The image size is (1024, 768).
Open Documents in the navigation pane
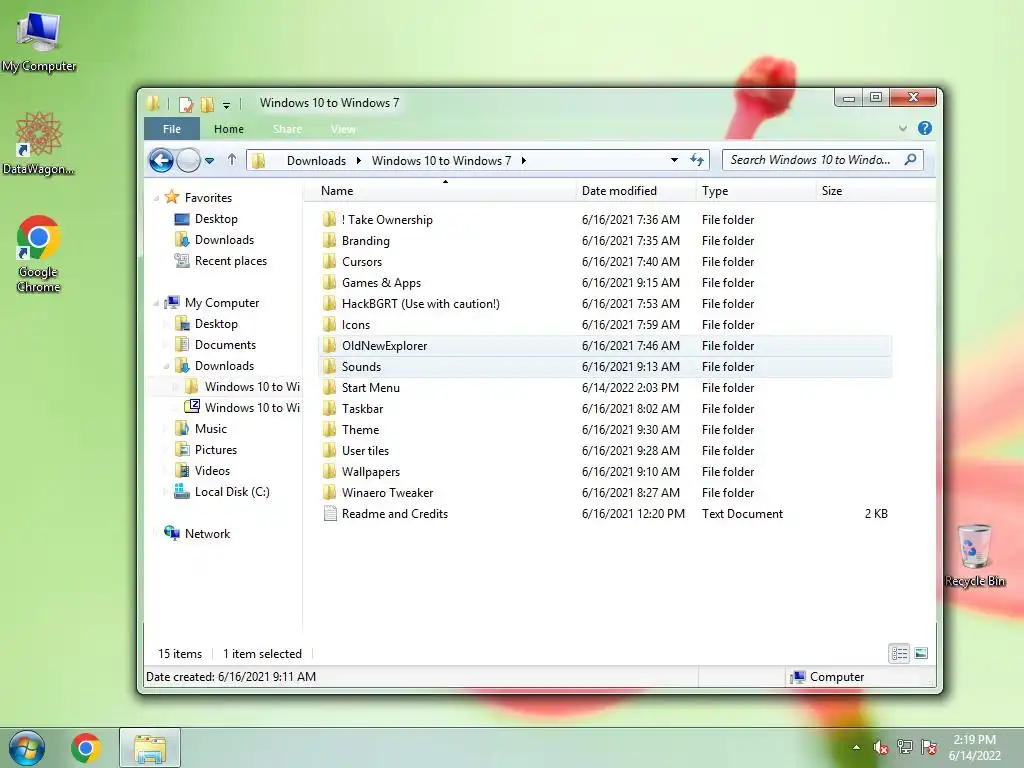225,345
